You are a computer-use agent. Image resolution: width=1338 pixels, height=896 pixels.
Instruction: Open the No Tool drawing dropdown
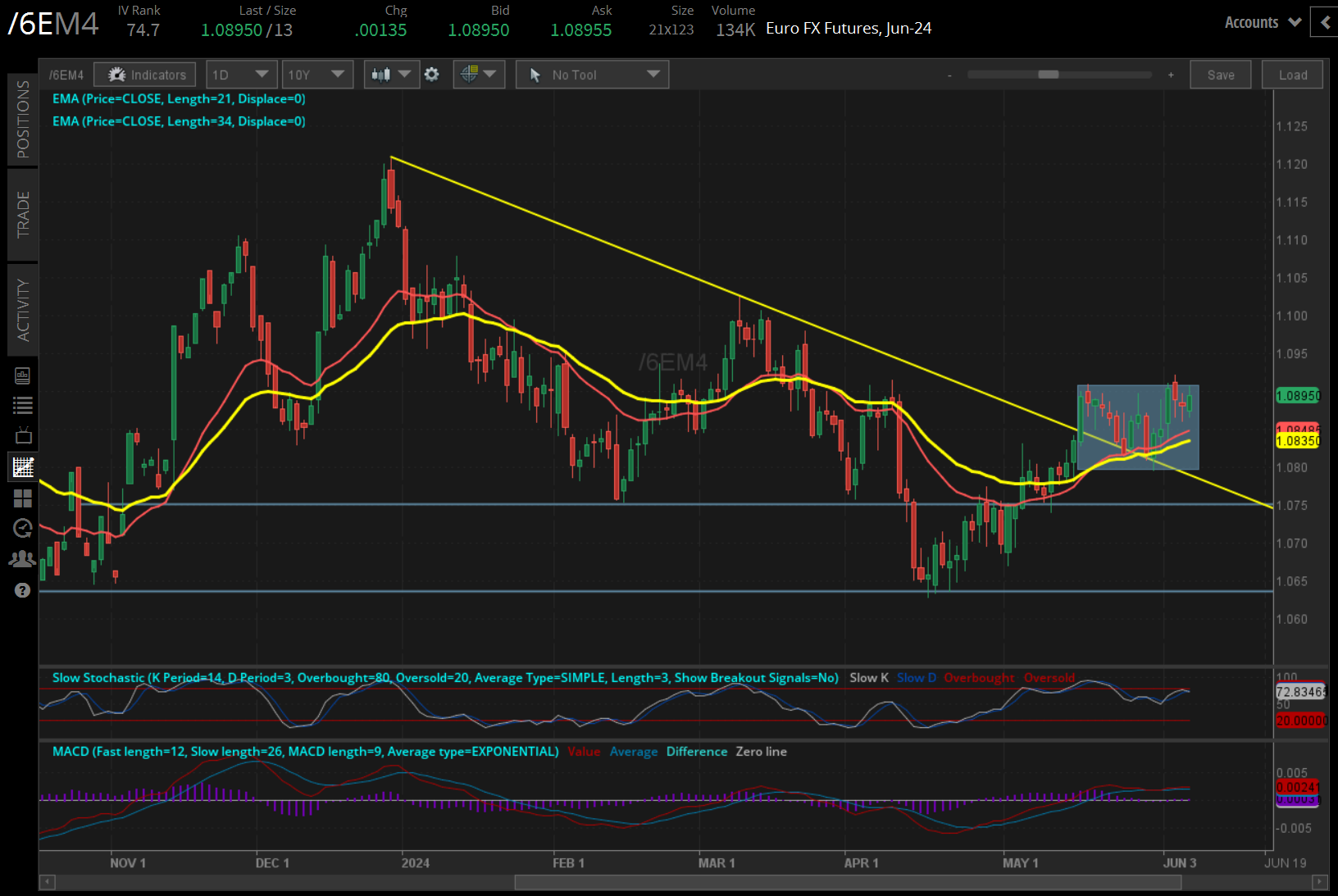click(592, 75)
